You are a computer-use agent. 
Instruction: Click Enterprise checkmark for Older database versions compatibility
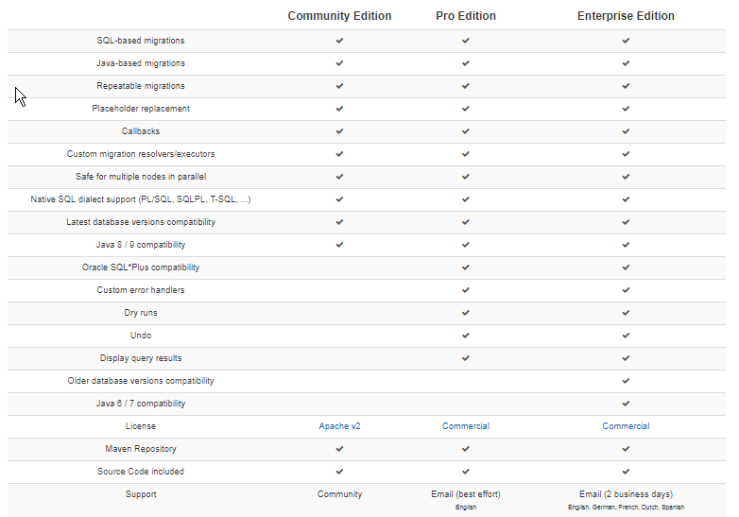coord(625,381)
